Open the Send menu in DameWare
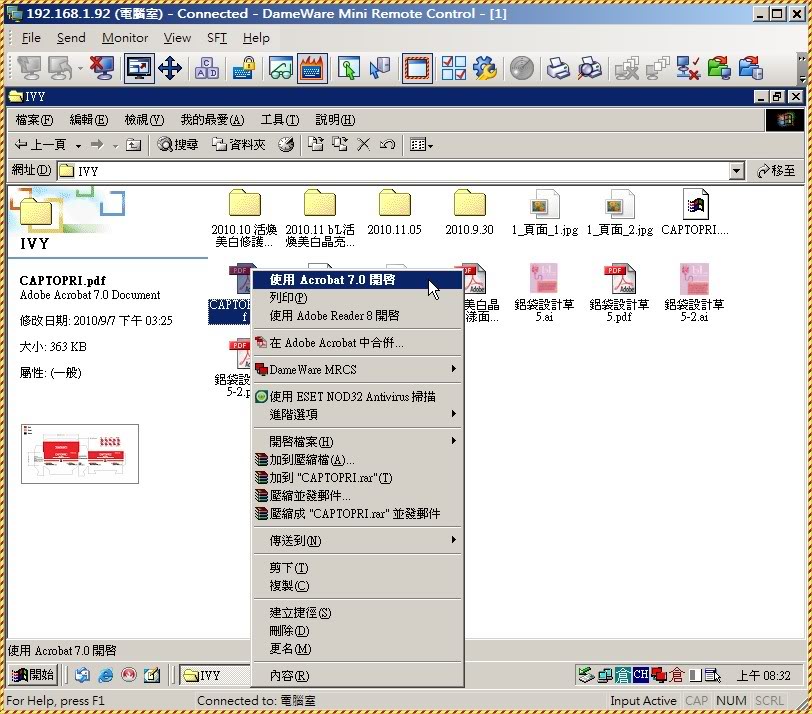The width and height of the screenshot is (812, 714). (x=71, y=38)
